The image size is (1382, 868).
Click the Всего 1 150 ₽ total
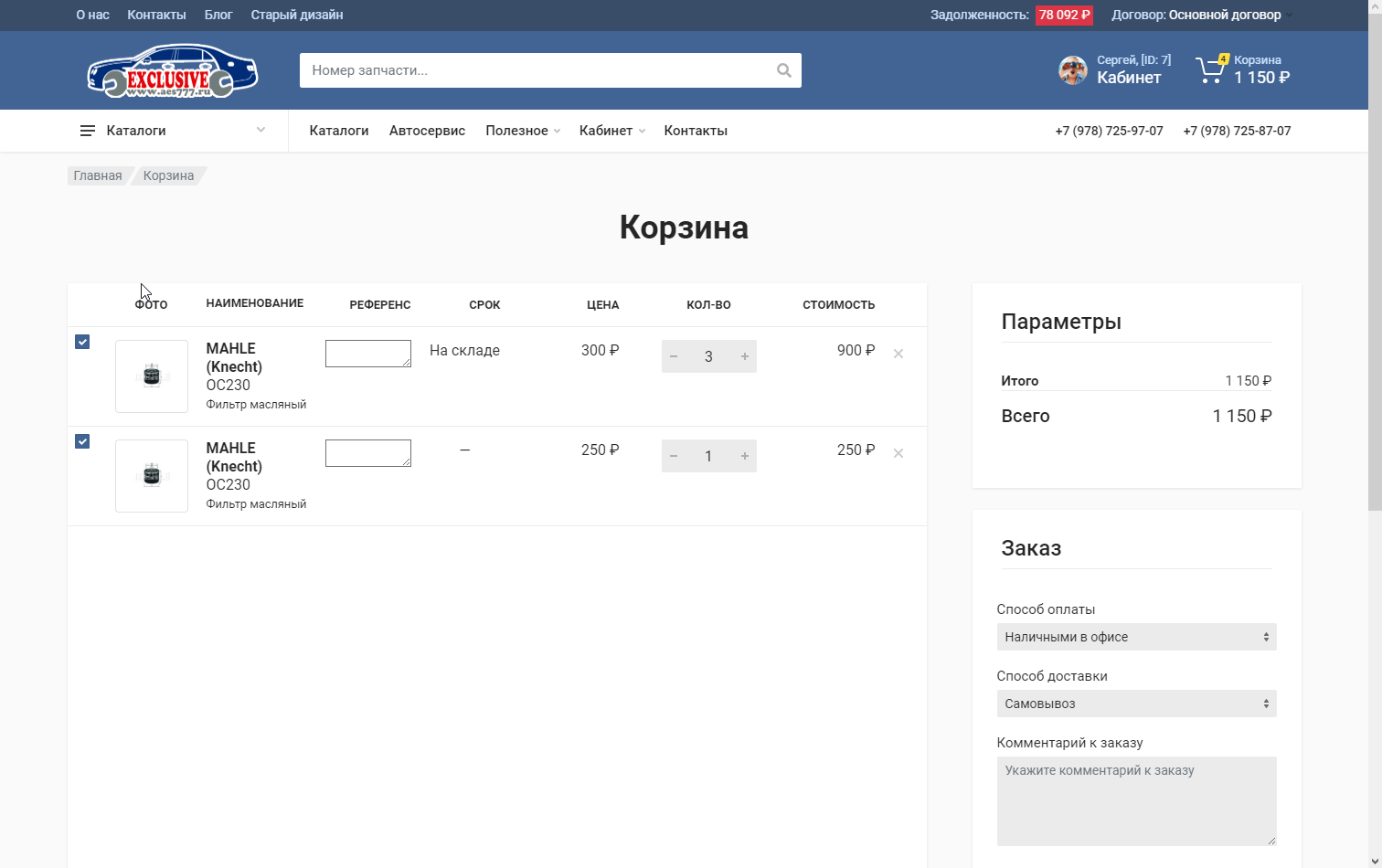[1136, 416]
